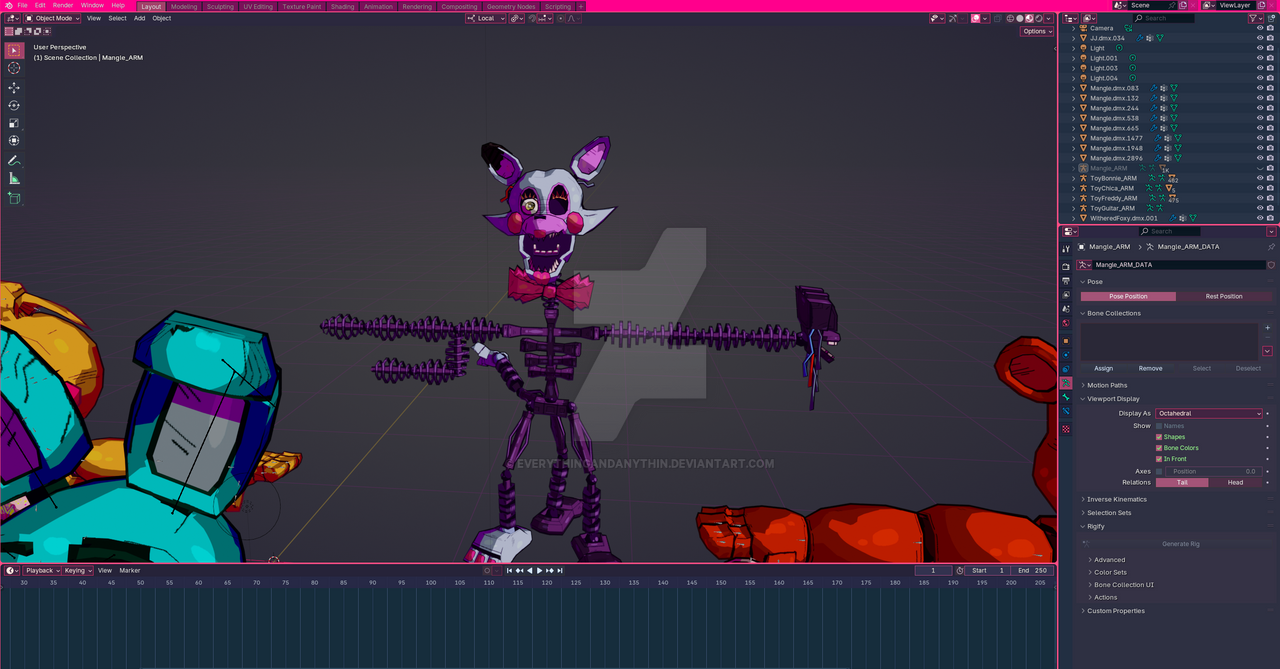Activate the Transform tool
Screen dimensions: 1280x669
point(14,140)
